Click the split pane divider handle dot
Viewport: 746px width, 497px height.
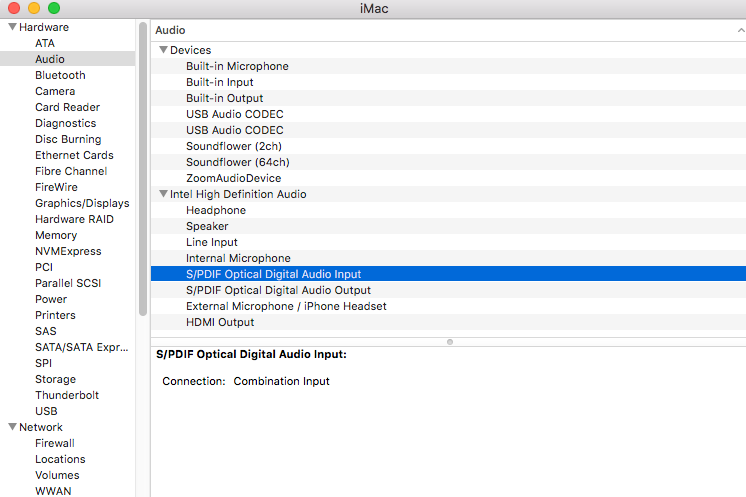pyautogui.click(x=450, y=342)
